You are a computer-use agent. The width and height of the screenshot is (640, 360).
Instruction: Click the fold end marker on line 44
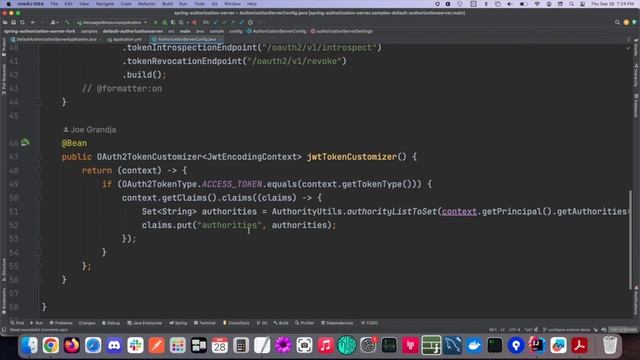tap(39, 102)
